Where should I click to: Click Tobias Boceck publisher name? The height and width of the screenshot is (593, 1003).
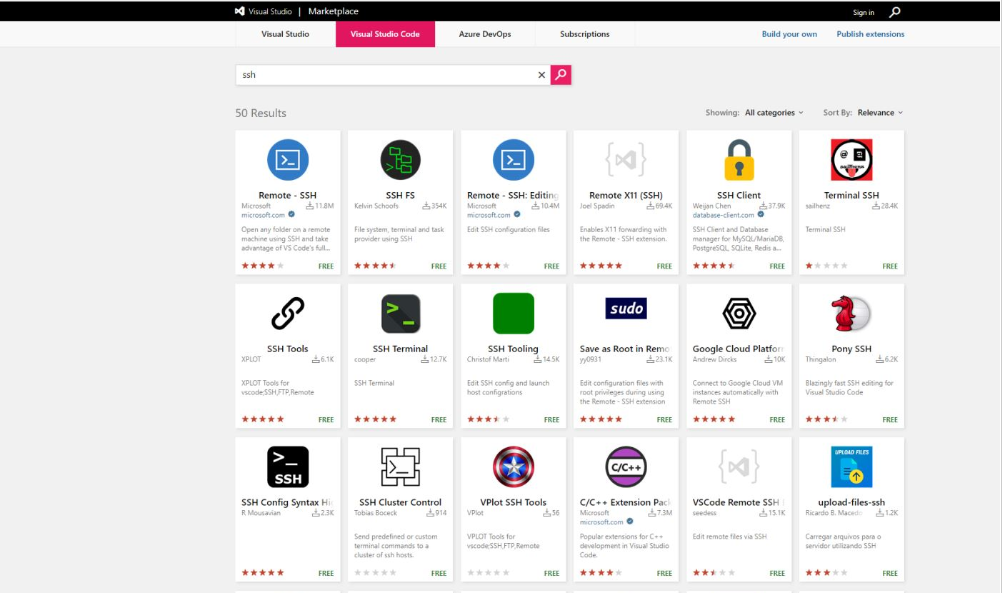point(375,513)
